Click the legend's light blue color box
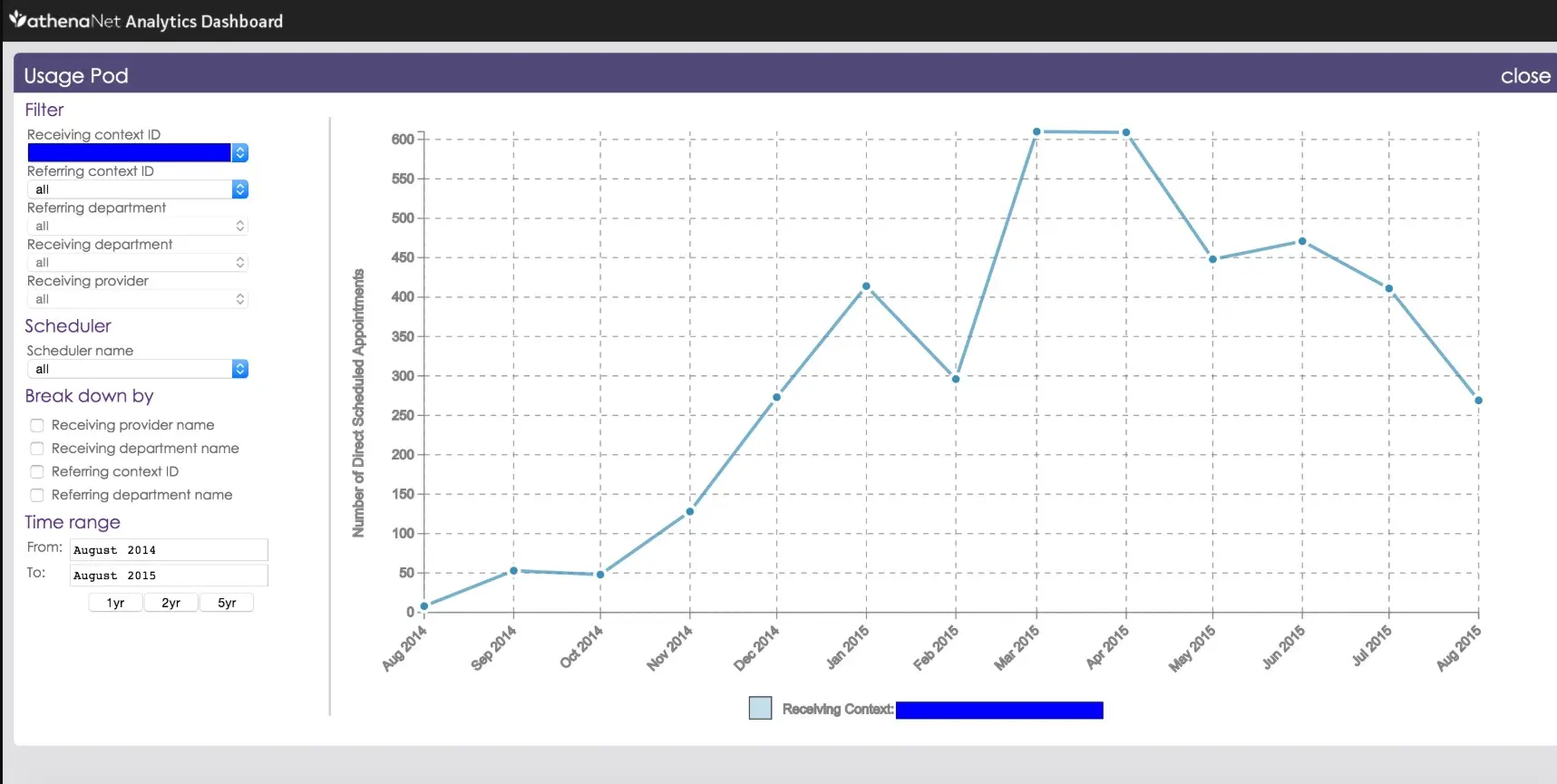 (x=760, y=708)
